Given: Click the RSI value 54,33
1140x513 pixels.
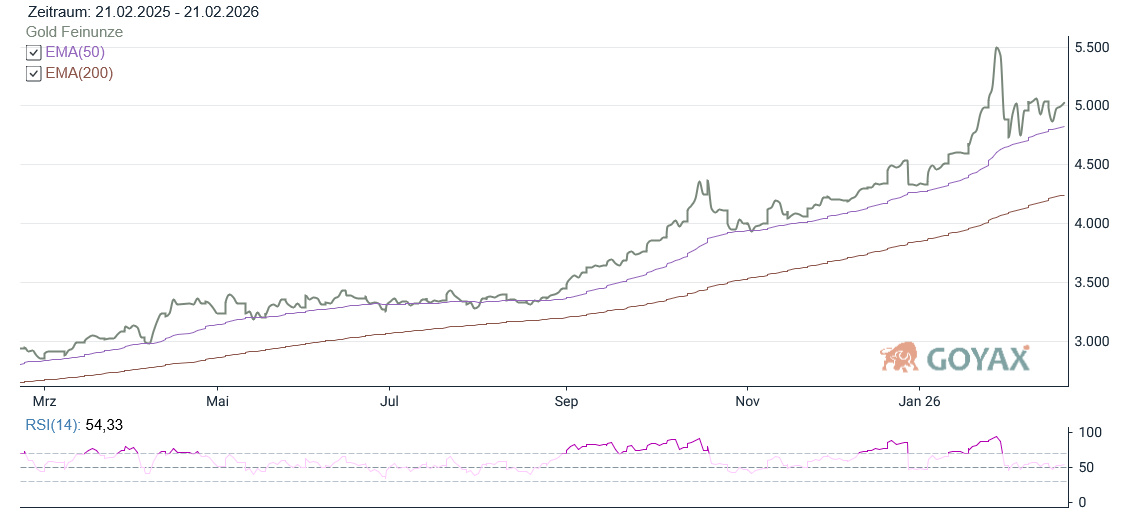Looking at the screenshot, I should click(104, 425).
